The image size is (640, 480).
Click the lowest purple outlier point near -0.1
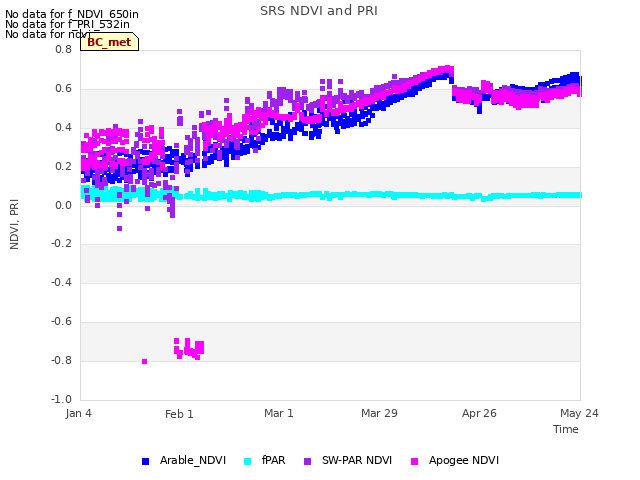(x=120, y=229)
